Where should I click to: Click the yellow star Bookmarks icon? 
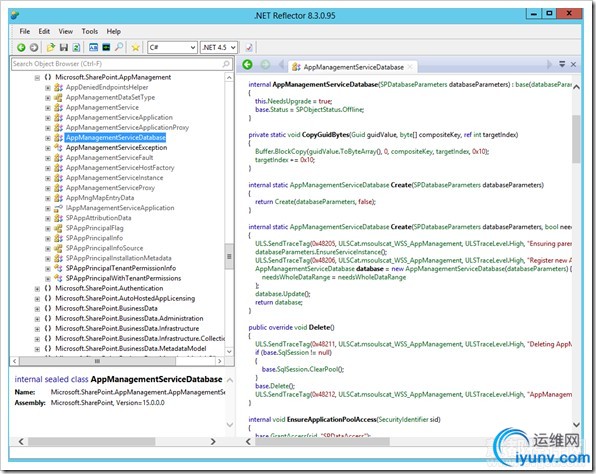point(135,48)
